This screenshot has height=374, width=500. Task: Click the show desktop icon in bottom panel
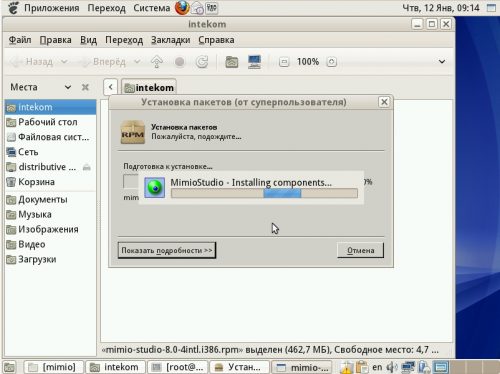[x=9, y=367]
